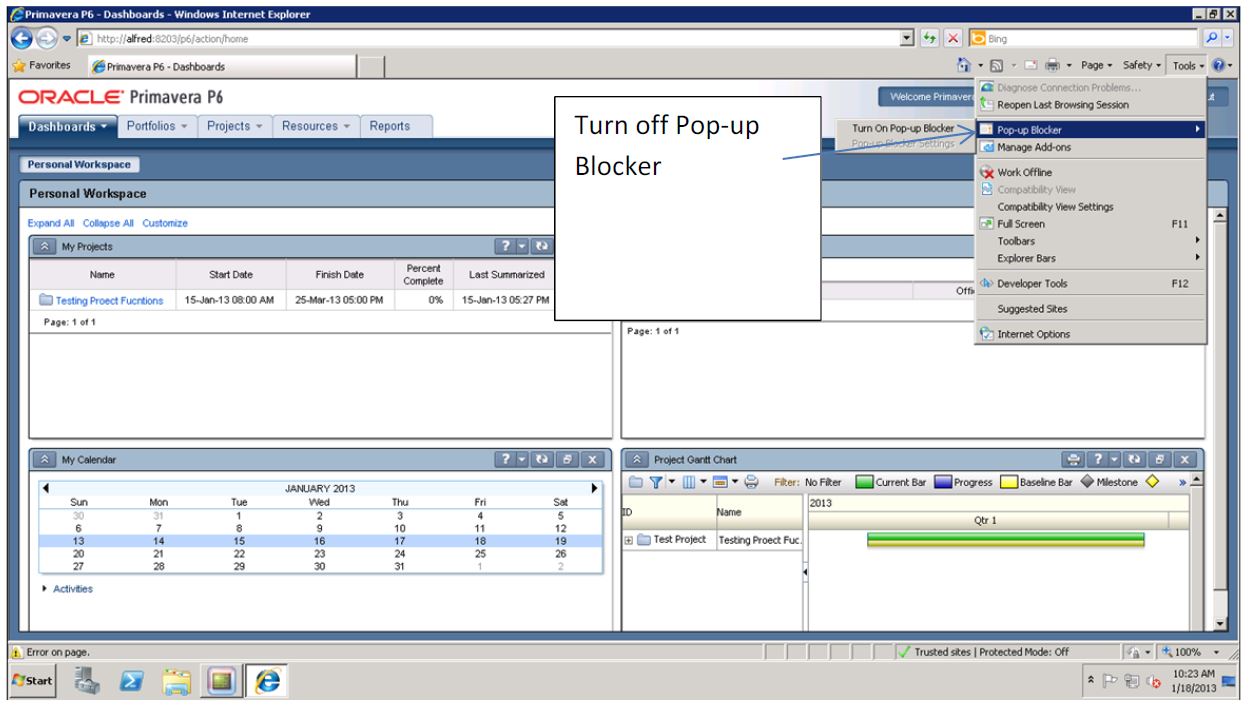This screenshot has height=711, width=1253.
Task: Maximize the My Calendar portlet
Action: coord(568,459)
